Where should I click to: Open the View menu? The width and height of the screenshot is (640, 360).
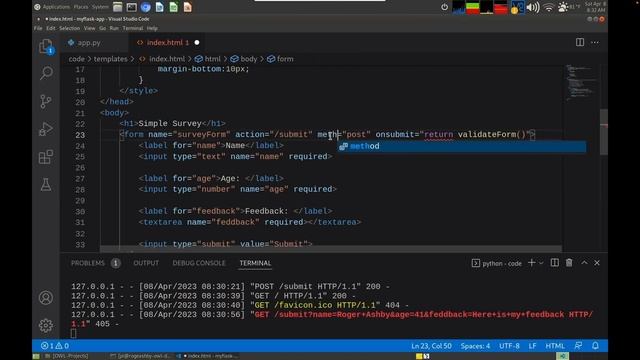(x=89, y=28)
